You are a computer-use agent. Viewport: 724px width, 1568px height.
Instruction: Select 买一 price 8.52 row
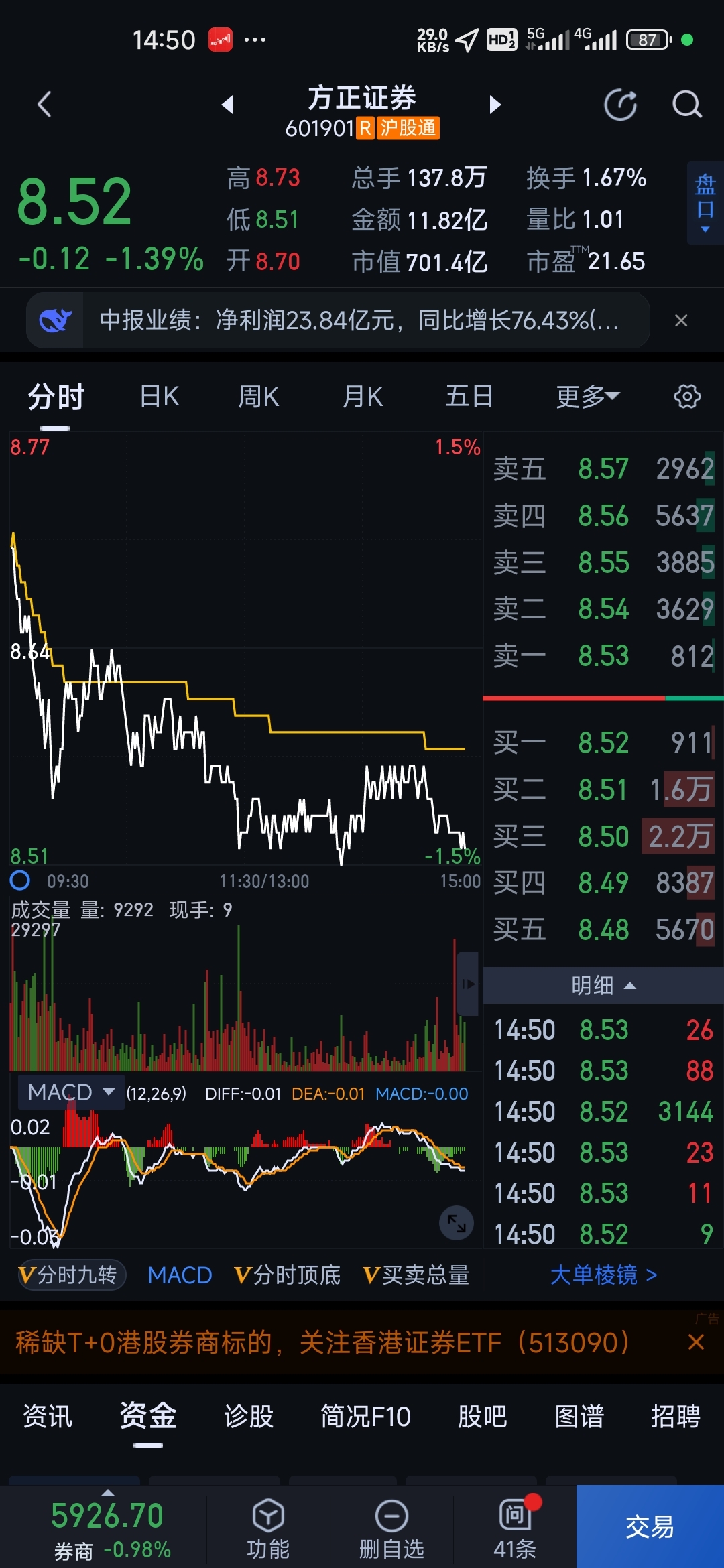click(603, 743)
